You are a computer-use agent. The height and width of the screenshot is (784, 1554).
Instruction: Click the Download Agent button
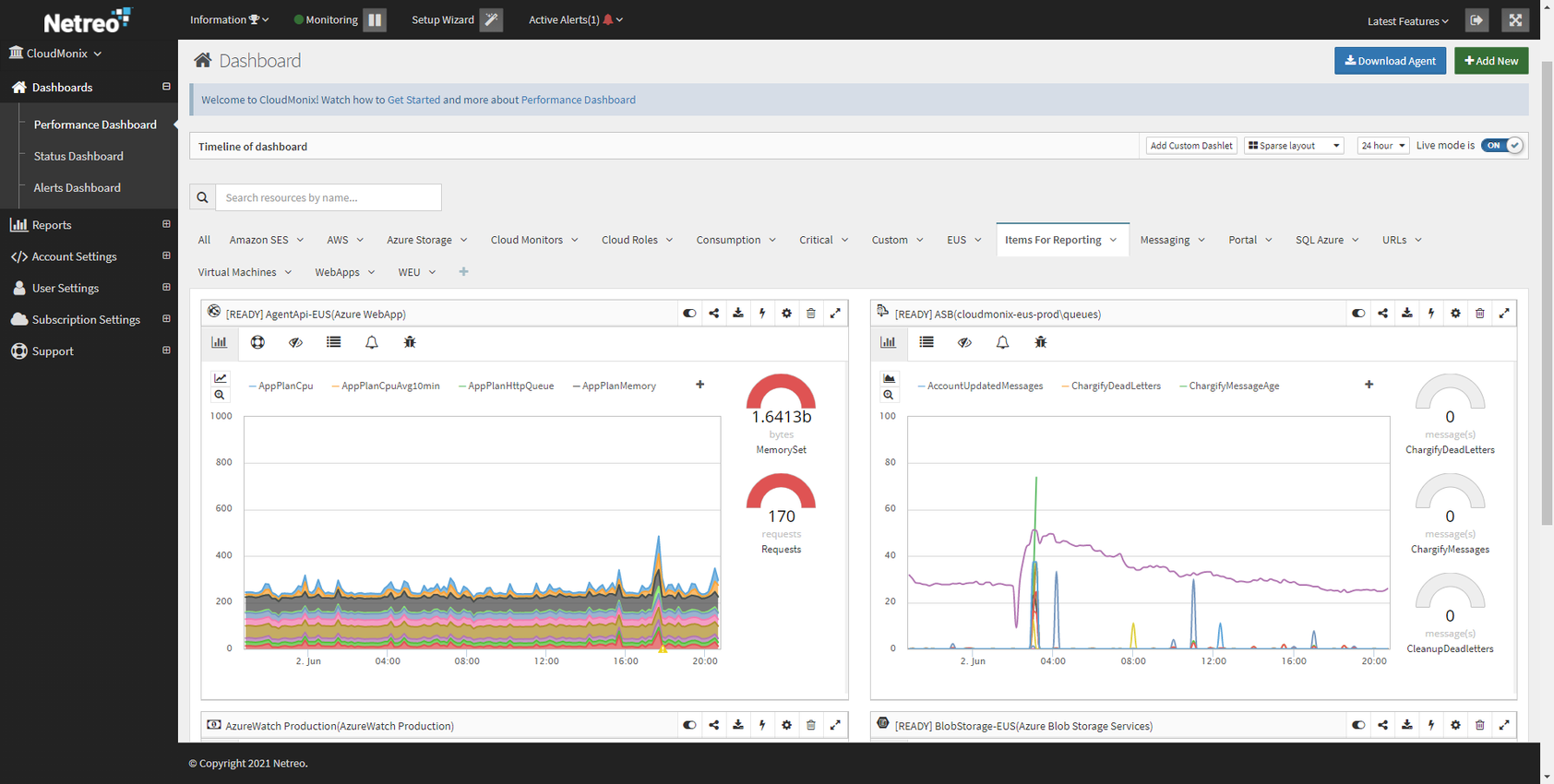(1390, 61)
